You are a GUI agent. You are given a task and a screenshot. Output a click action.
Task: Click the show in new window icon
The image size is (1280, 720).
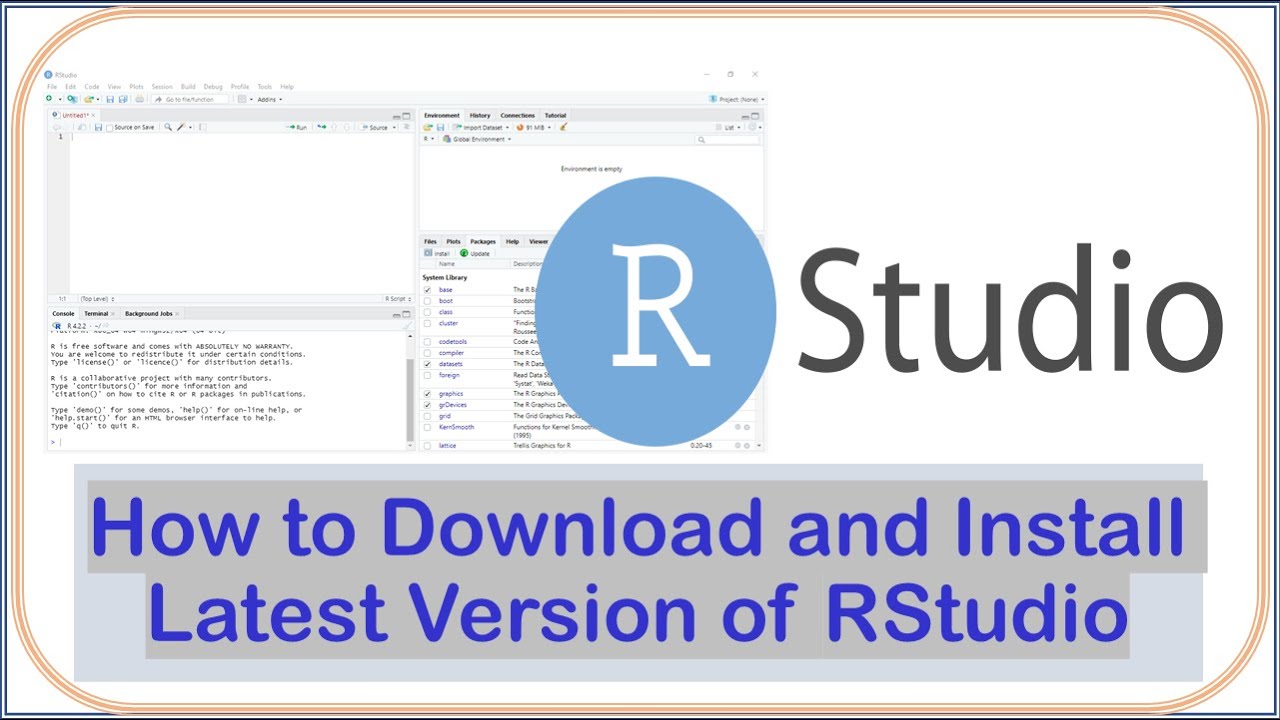click(82, 127)
